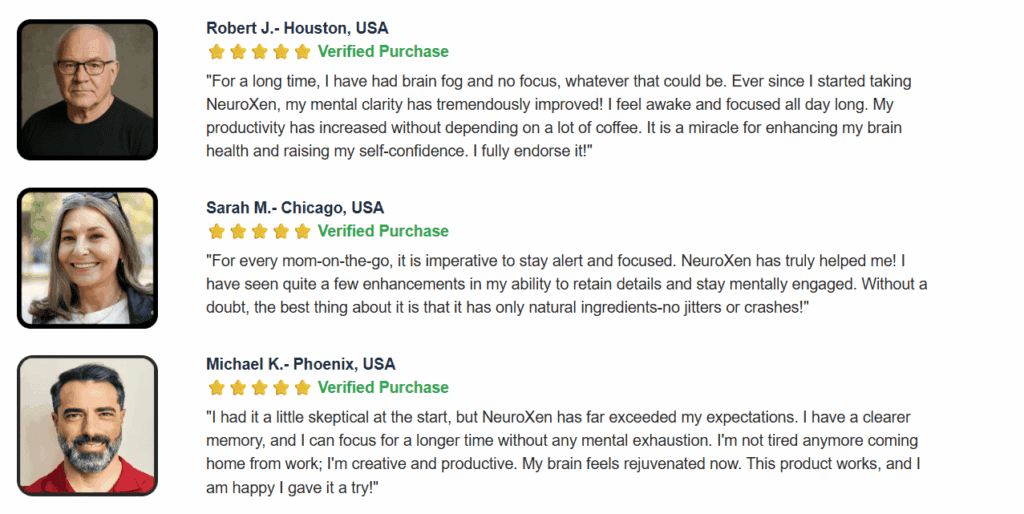Click the fourth star in Michael's rating
The height and width of the screenshot is (514, 1024).
(281, 388)
